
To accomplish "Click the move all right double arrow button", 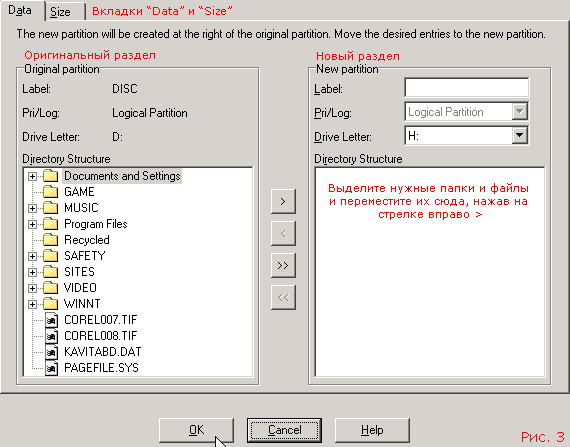I will (x=283, y=266).
